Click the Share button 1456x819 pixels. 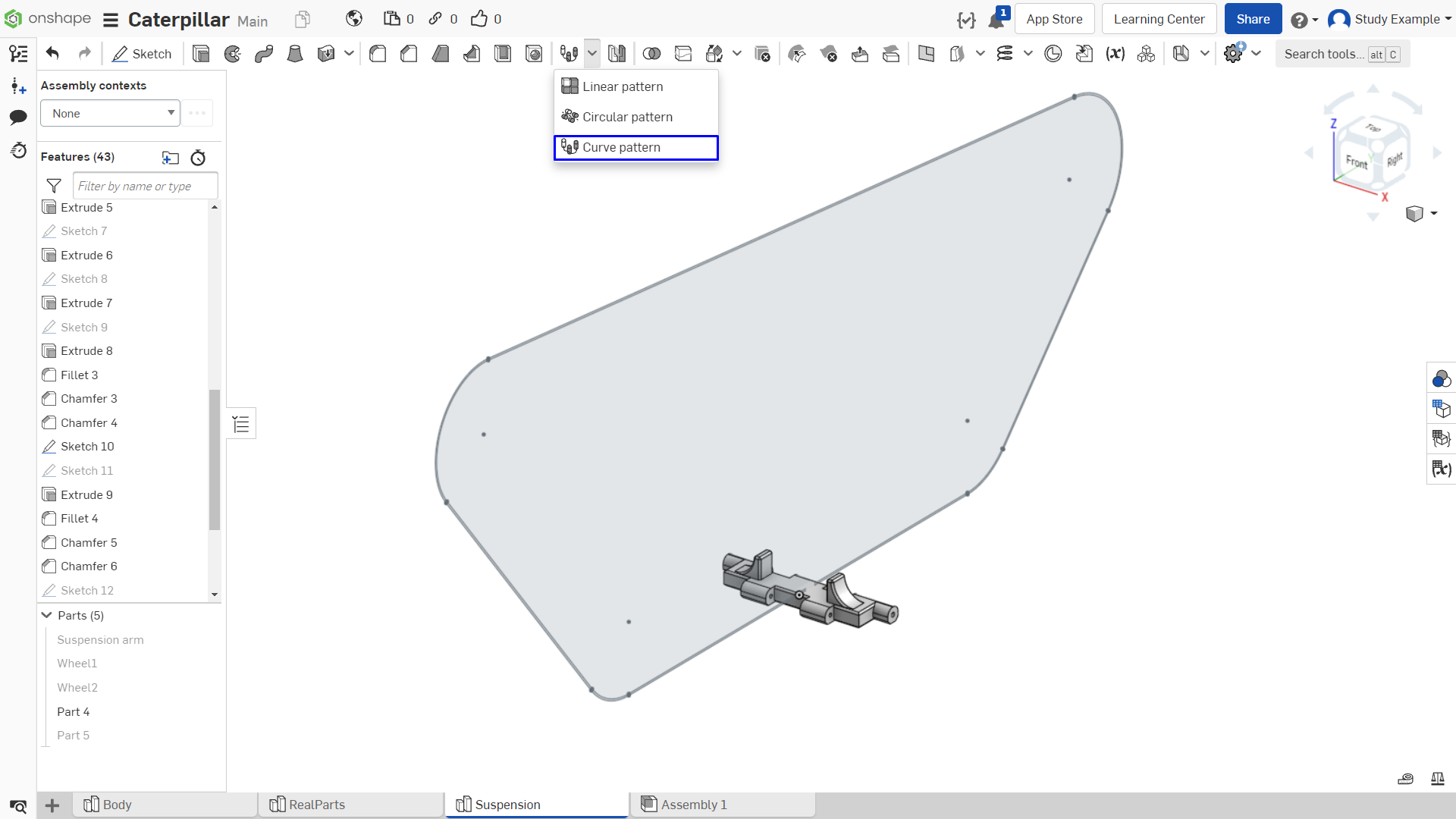(x=1253, y=19)
